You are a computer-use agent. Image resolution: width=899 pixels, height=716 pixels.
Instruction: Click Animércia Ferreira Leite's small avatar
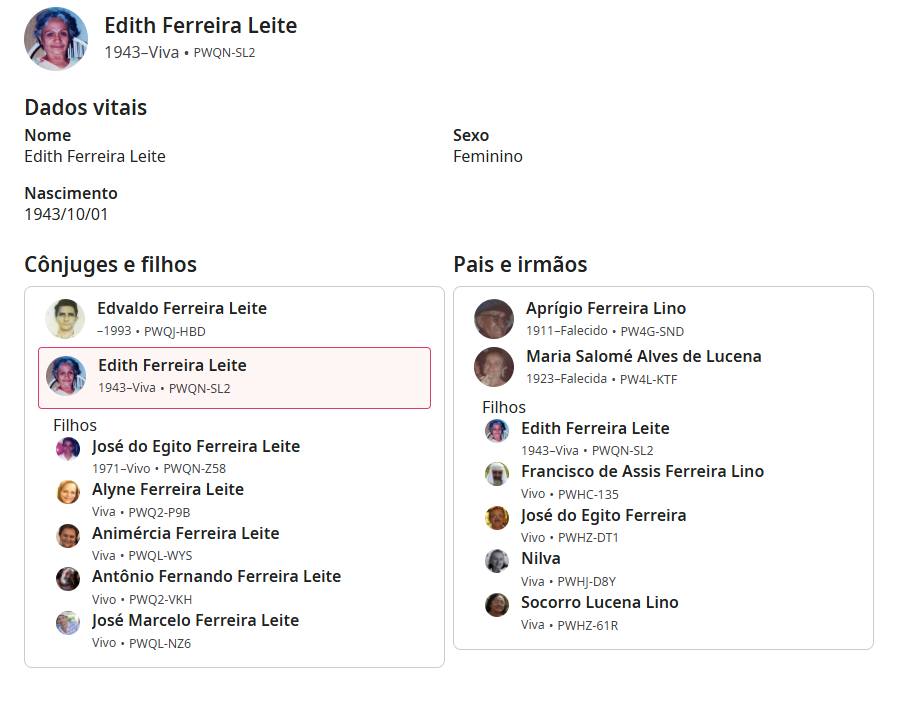pos(68,536)
